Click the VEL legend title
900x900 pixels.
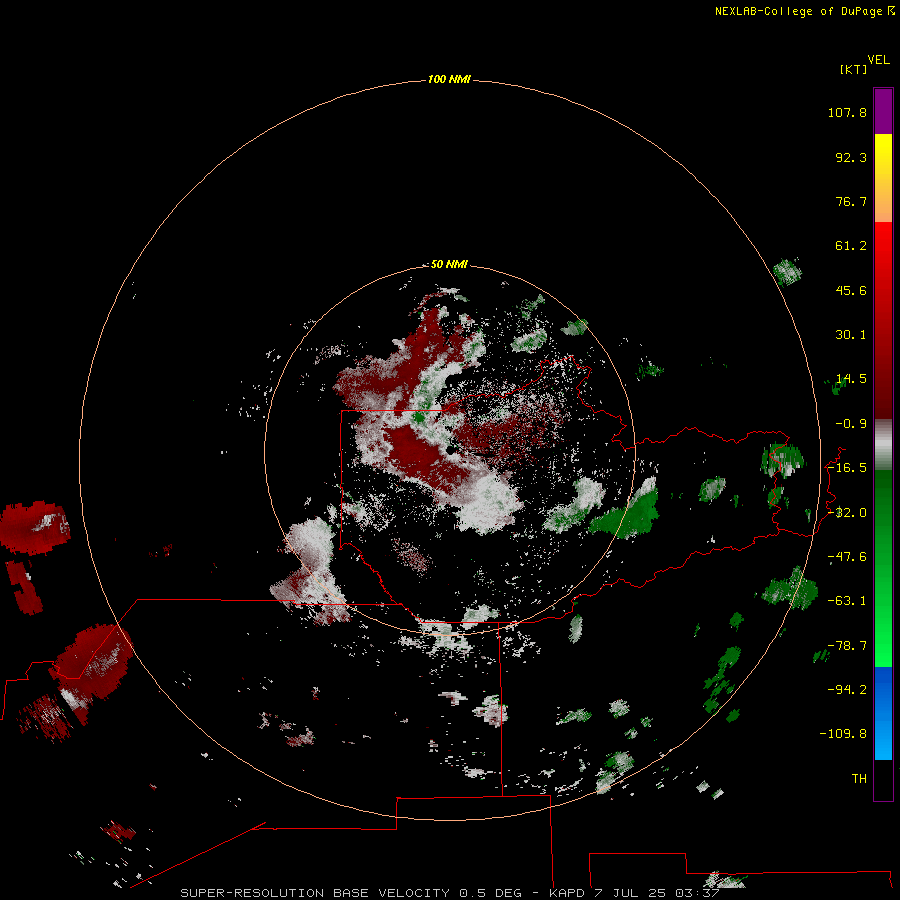click(878, 60)
